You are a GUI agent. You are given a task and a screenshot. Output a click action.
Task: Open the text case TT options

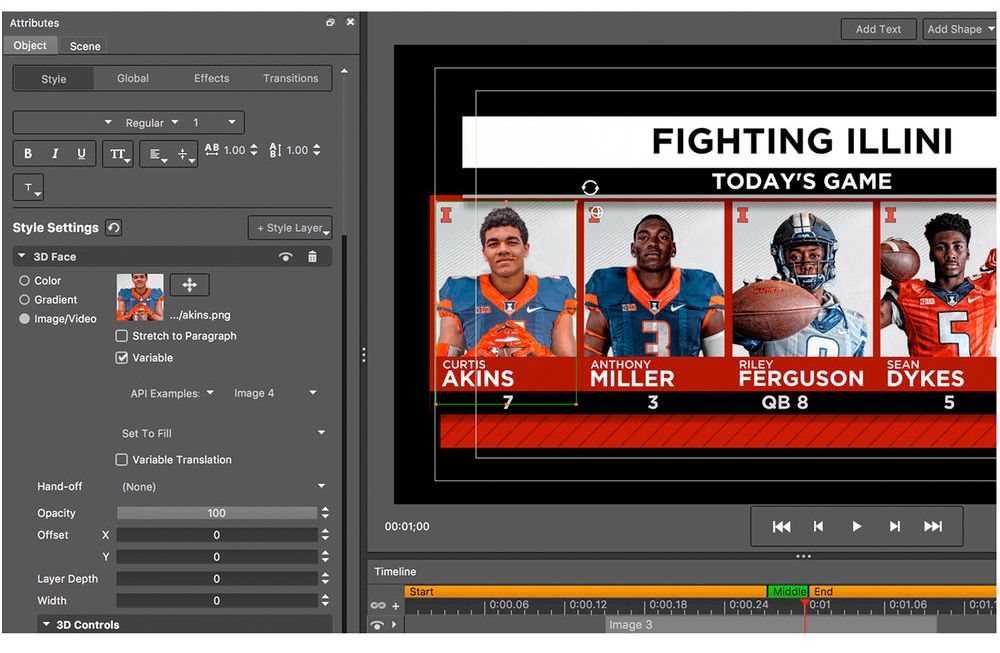click(x=118, y=153)
